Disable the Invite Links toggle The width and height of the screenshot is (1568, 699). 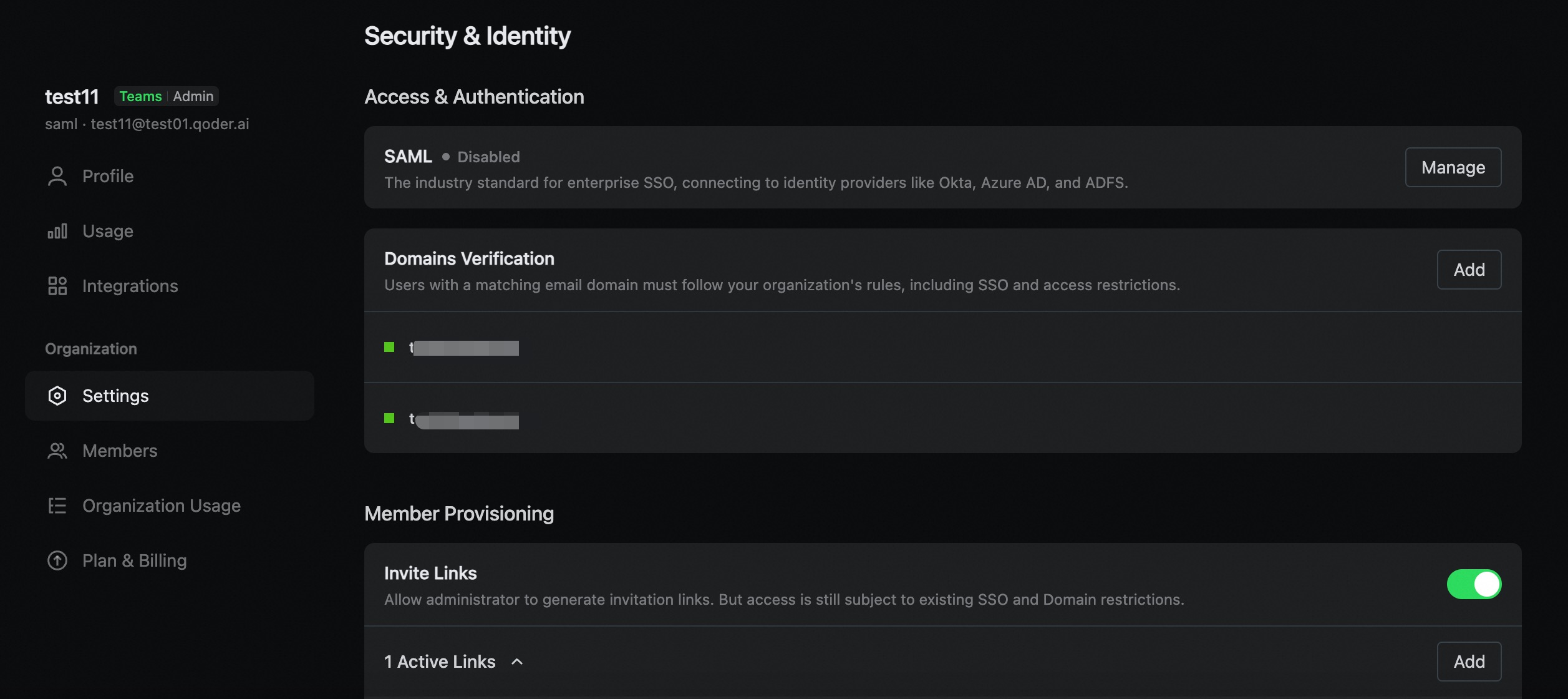tap(1474, 584)
